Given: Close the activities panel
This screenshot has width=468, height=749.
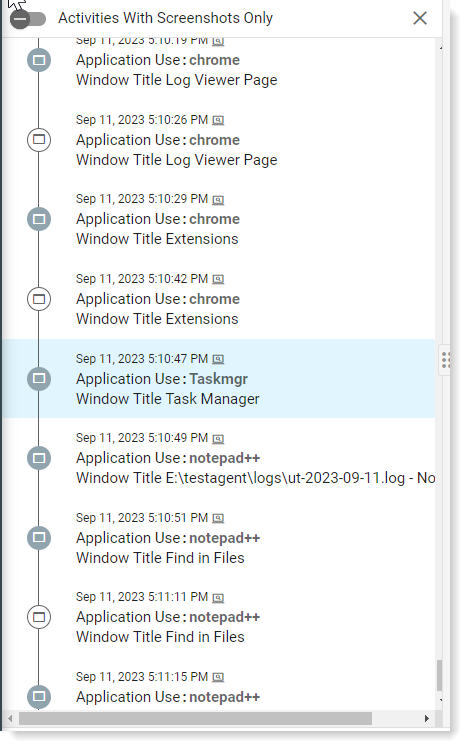Looking at the screenshot, I should (420, 18).
